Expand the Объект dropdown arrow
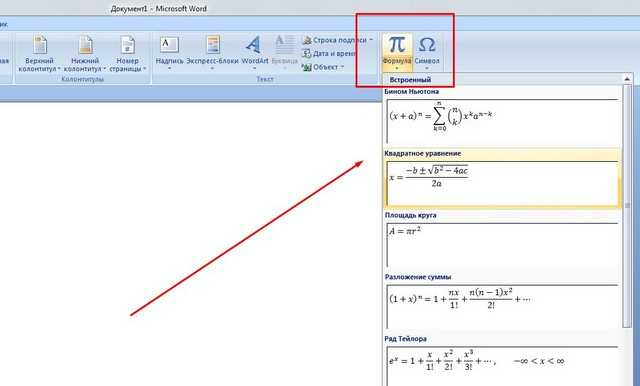 [x=342, y=67]
